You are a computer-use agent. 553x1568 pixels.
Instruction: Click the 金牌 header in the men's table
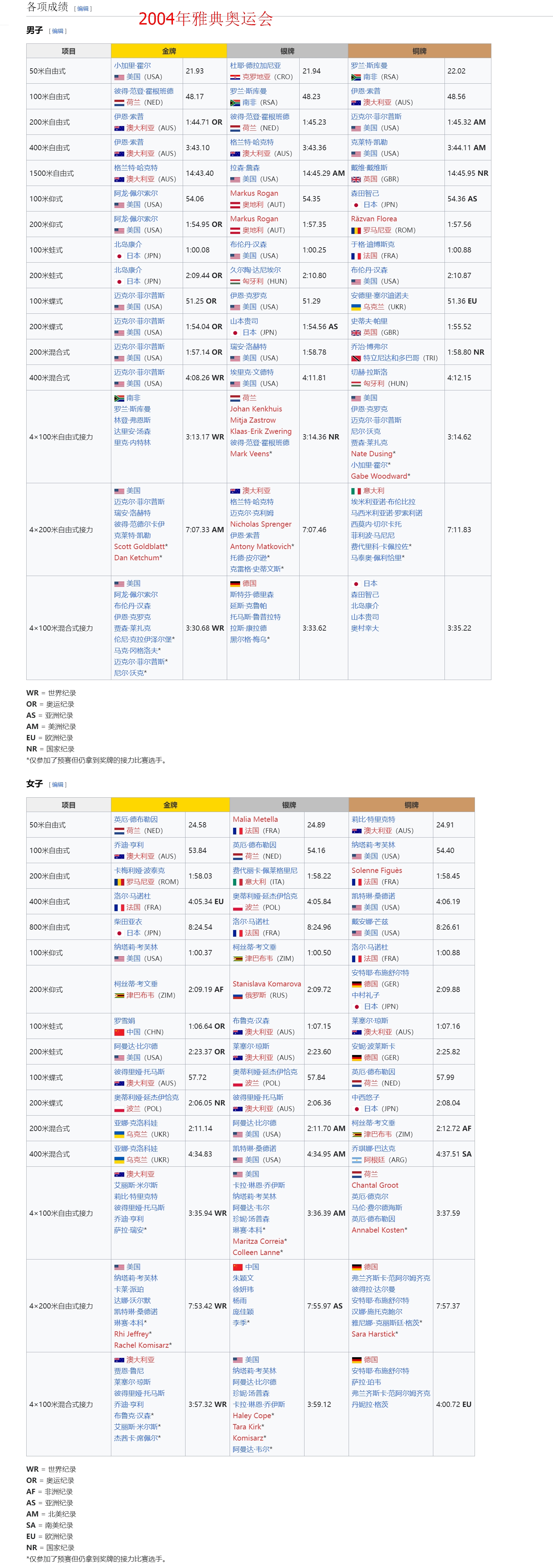click(x=169, y=52)
